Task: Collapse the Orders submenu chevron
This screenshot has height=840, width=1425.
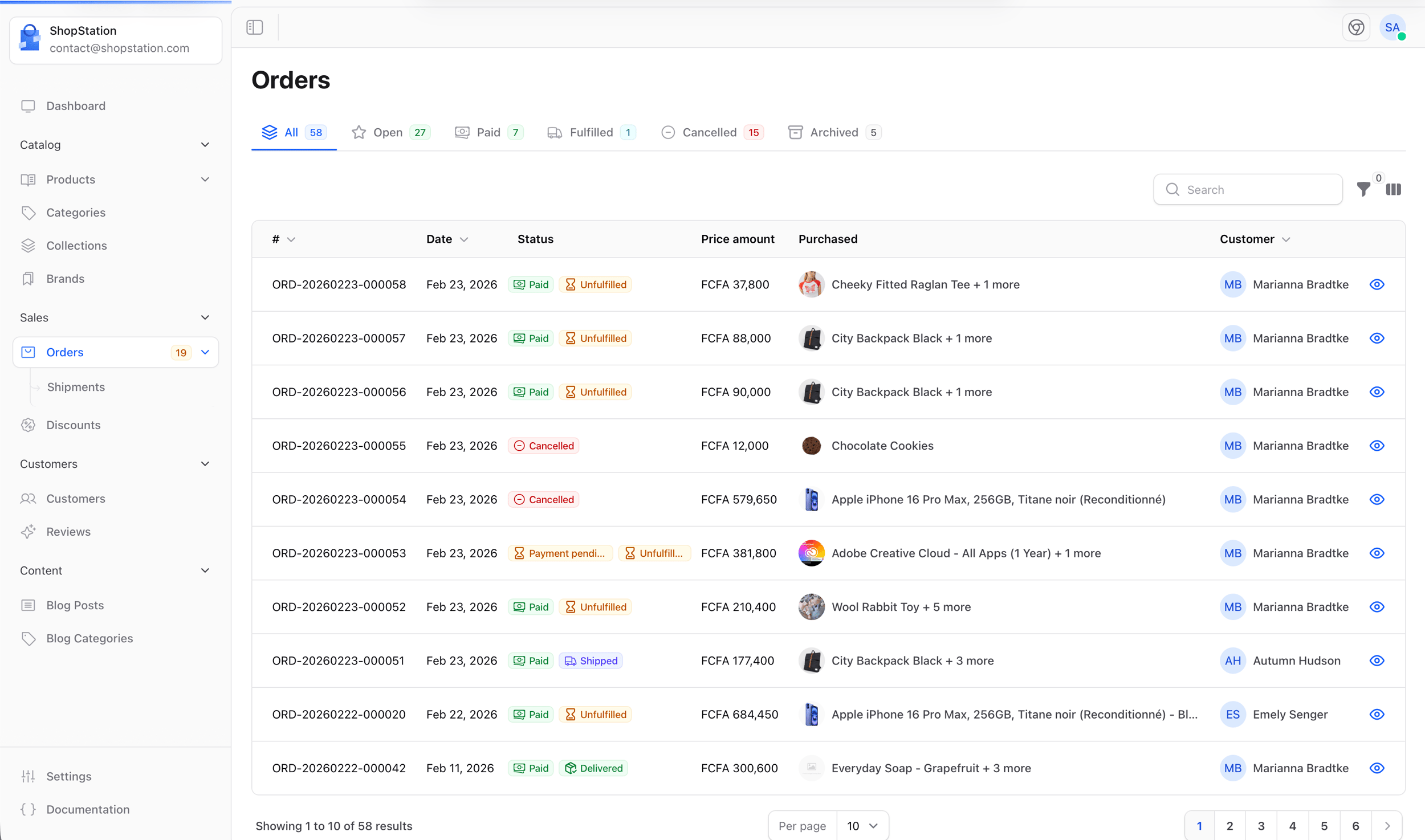Action: pos(205,352)
